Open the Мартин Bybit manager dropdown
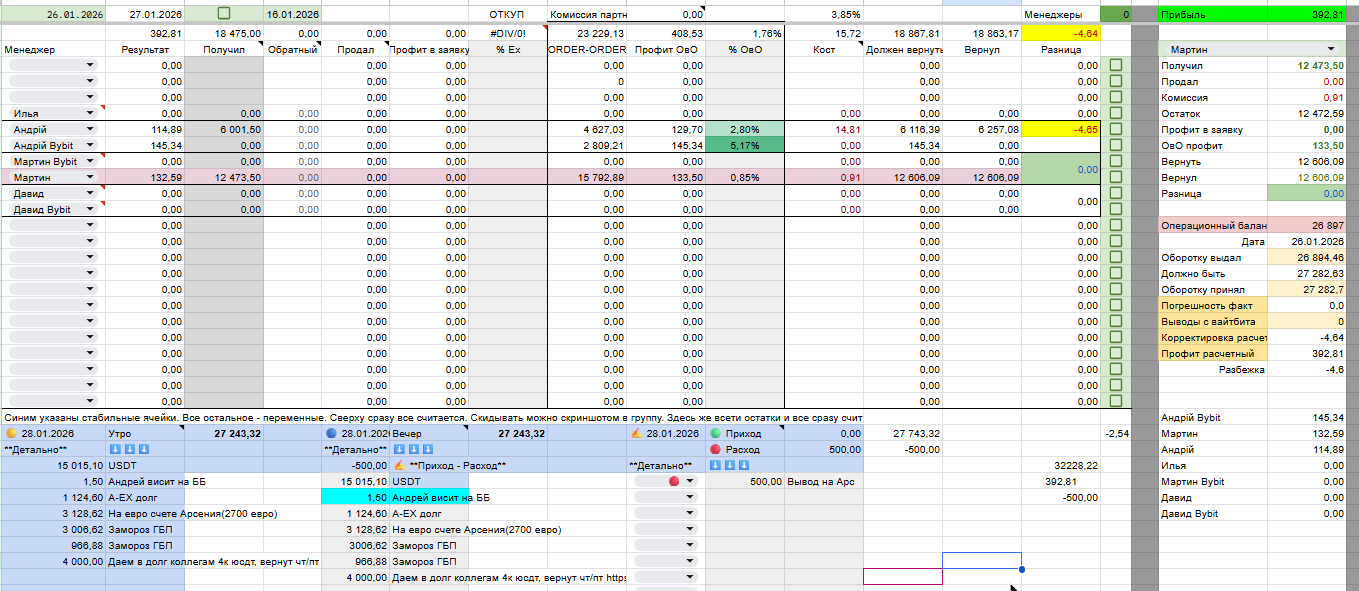This screenshot has width=1359, height=591. [x=90, y=162]
